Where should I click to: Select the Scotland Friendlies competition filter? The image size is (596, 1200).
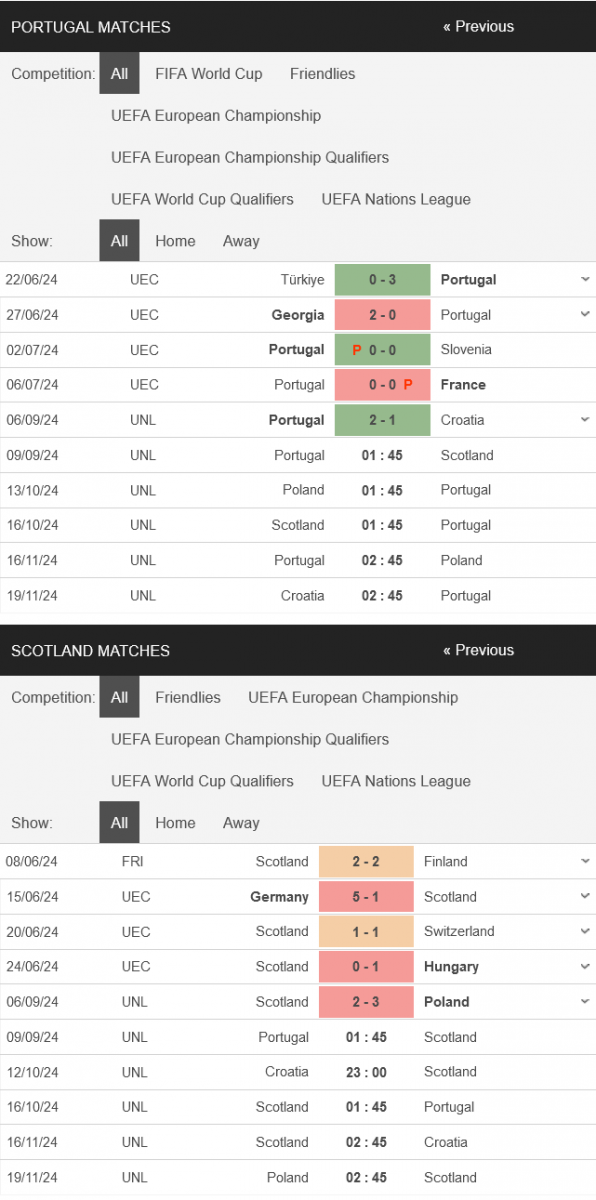pyautogui.click(x=188, y=697)
